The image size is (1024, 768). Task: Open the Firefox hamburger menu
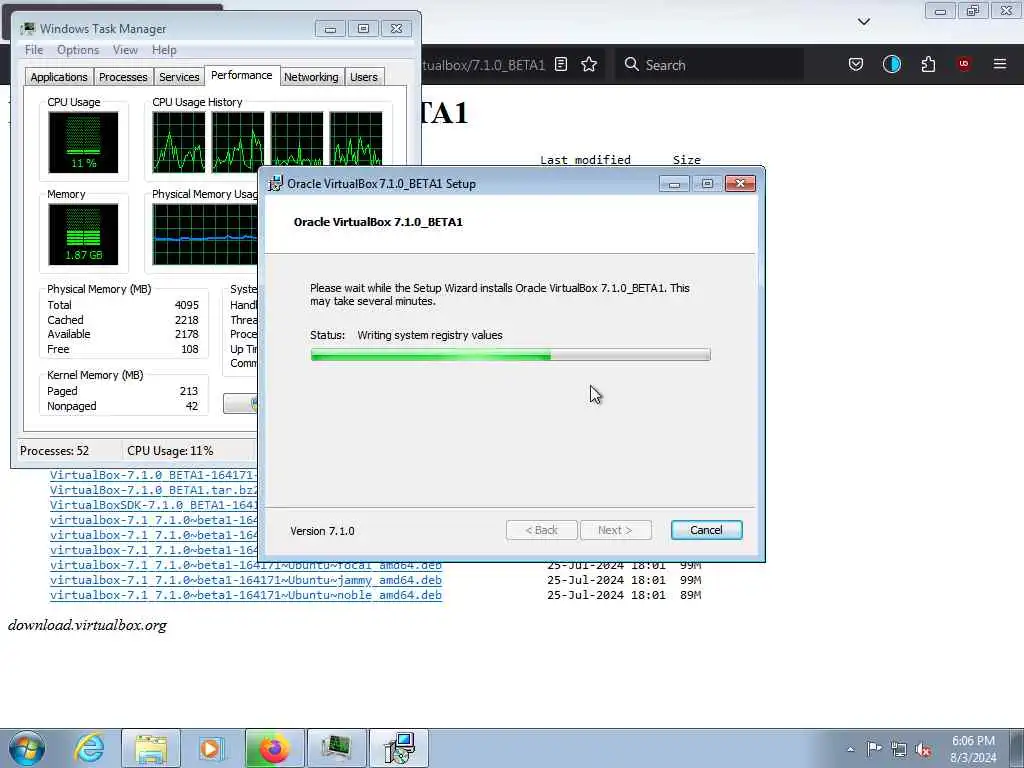[x=1000, y=64]
